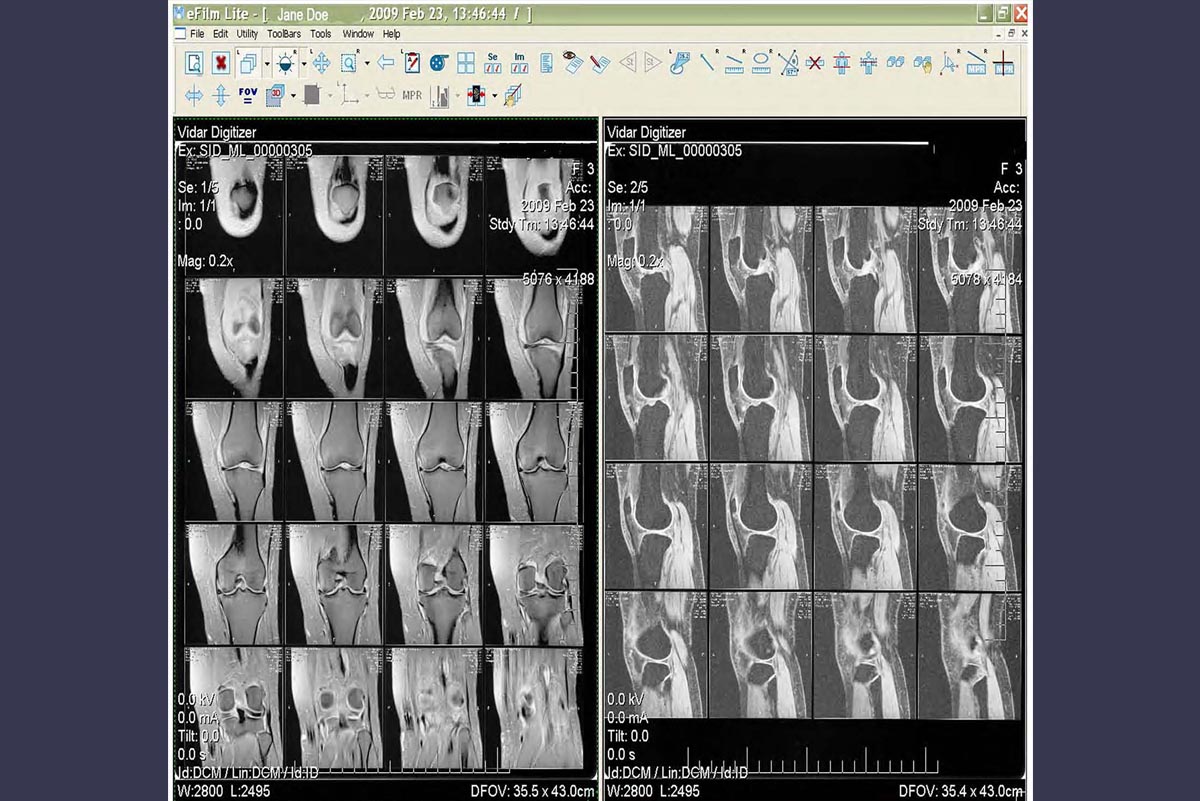
Task: Open the Utility menu
Action: coord(247,34)
